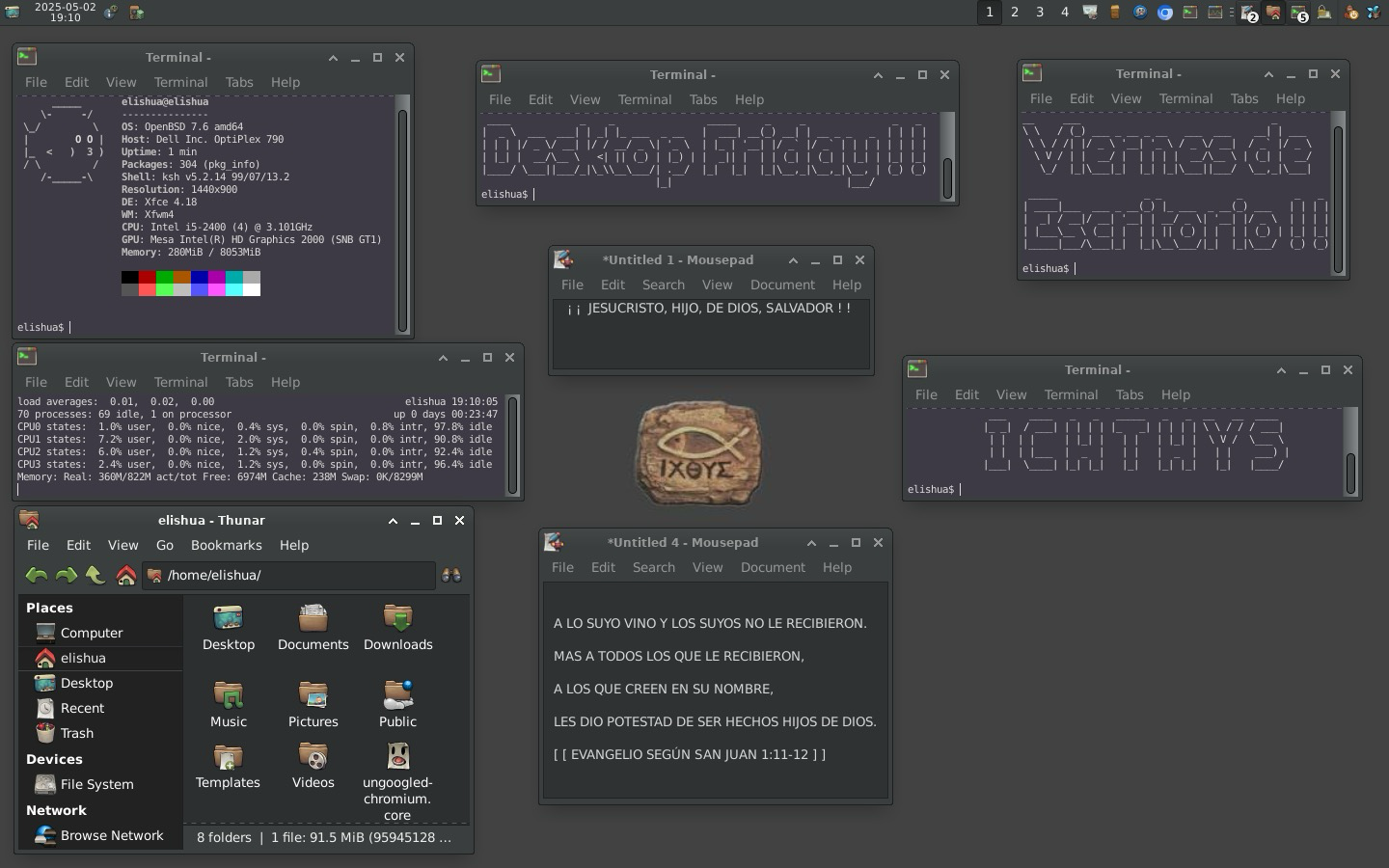The height and width of the screenshot is (868, 1389).
Task: Click Browse Network in Thunar's sidebar
Action: [100, 835]
